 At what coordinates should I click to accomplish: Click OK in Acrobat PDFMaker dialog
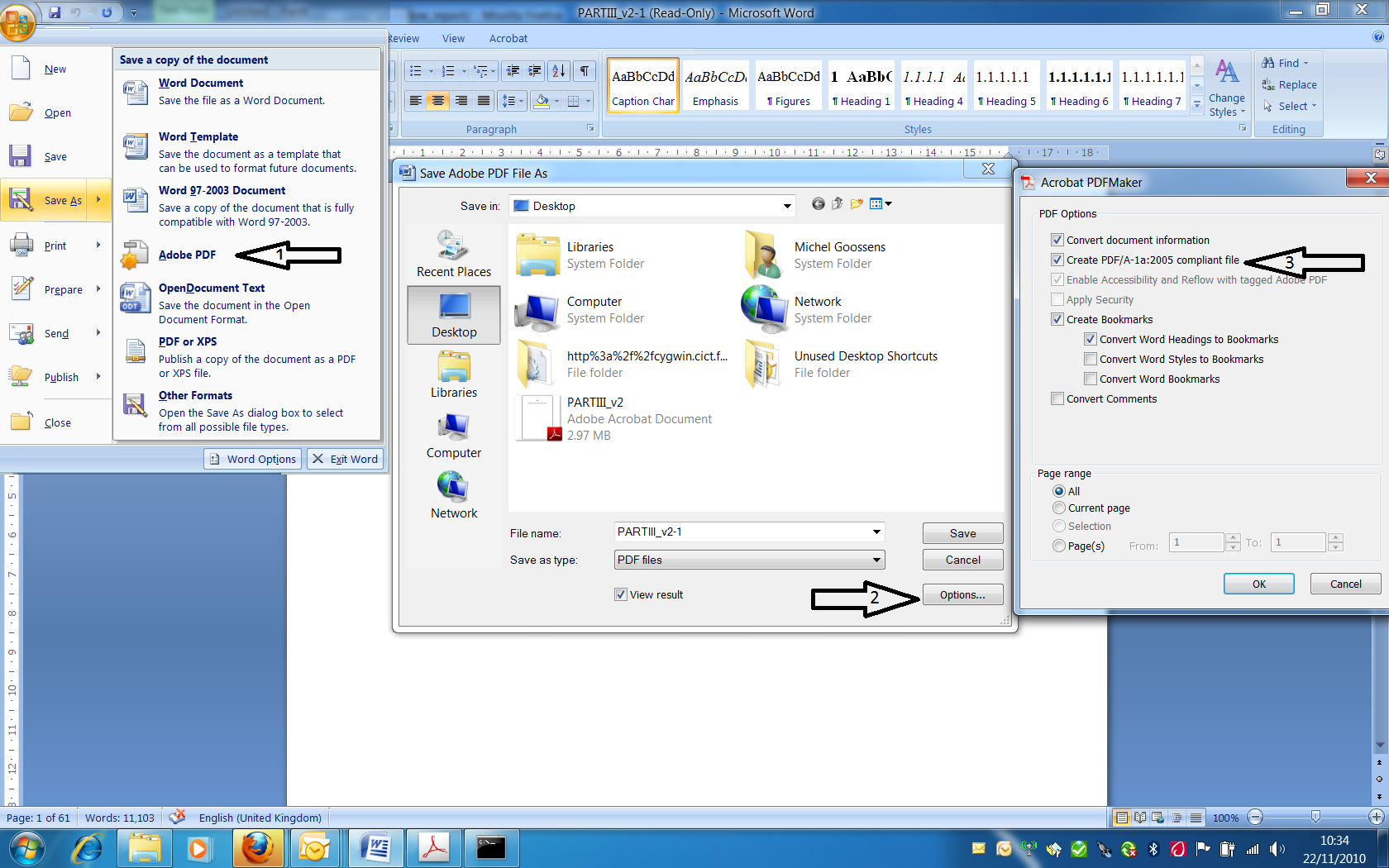(1258, 584)
